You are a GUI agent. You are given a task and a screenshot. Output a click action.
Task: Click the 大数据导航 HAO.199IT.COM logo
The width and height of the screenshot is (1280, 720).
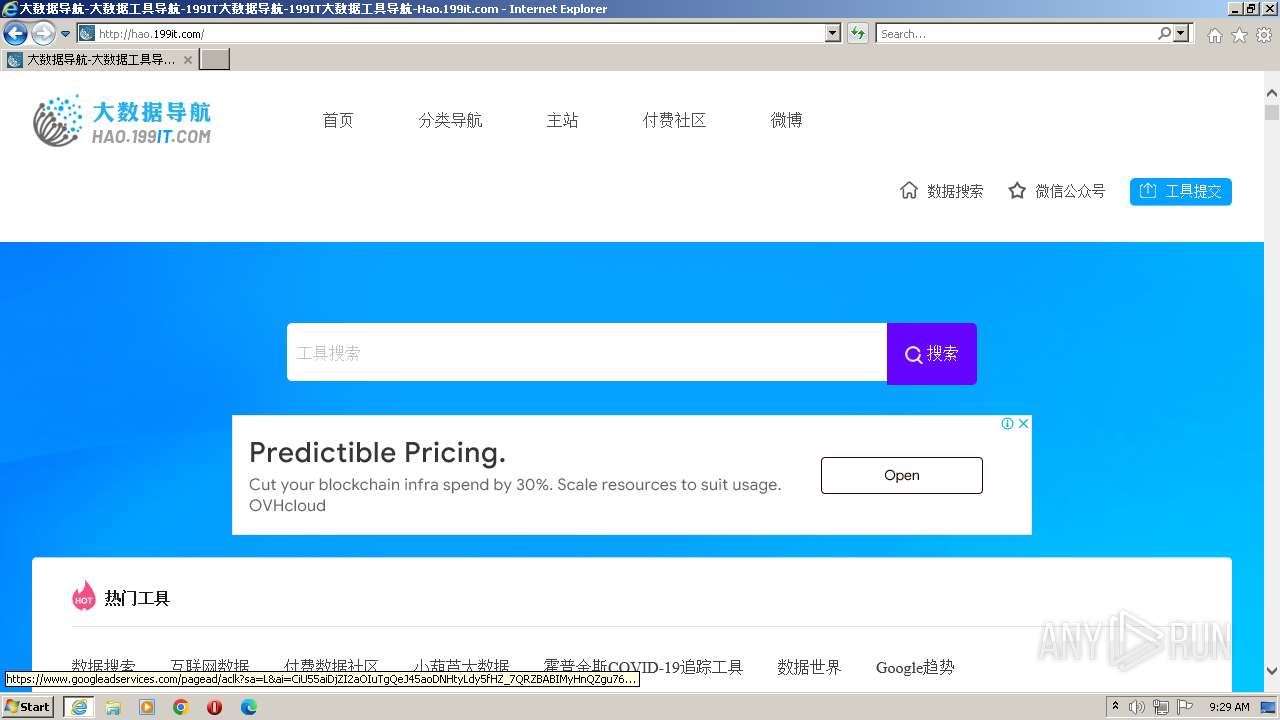pyautogui.click(x=121, y=121)
